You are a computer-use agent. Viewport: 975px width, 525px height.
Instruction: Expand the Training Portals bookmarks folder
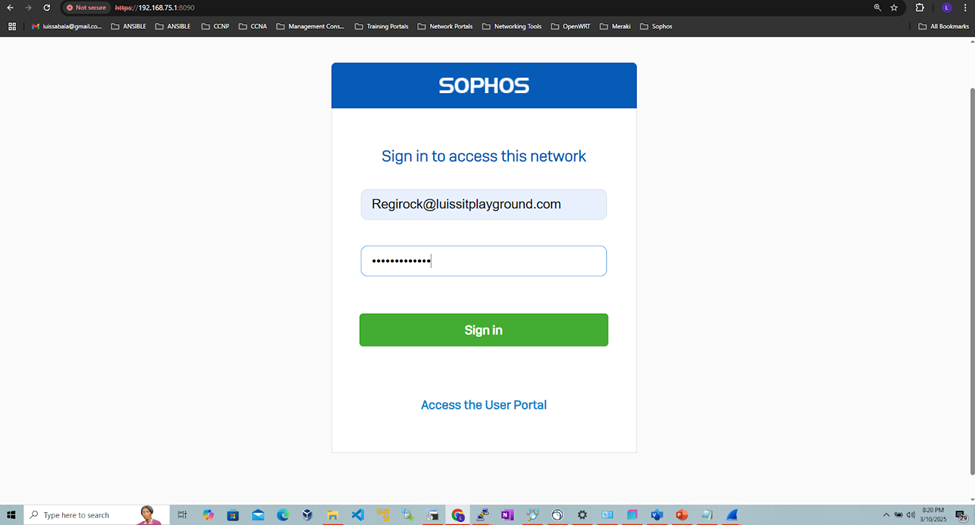point(381,26)
